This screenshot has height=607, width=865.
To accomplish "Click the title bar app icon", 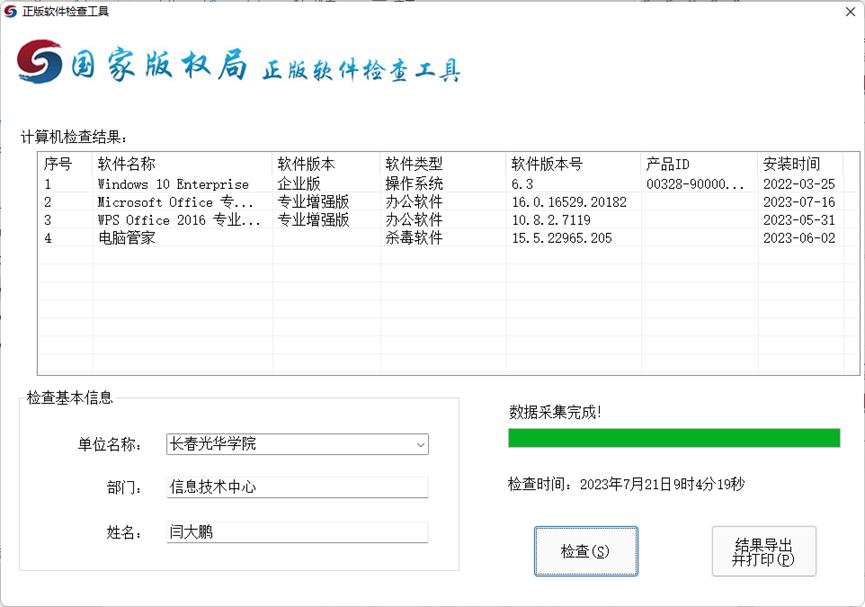I will pyautogui.click(x=10, y=12).
